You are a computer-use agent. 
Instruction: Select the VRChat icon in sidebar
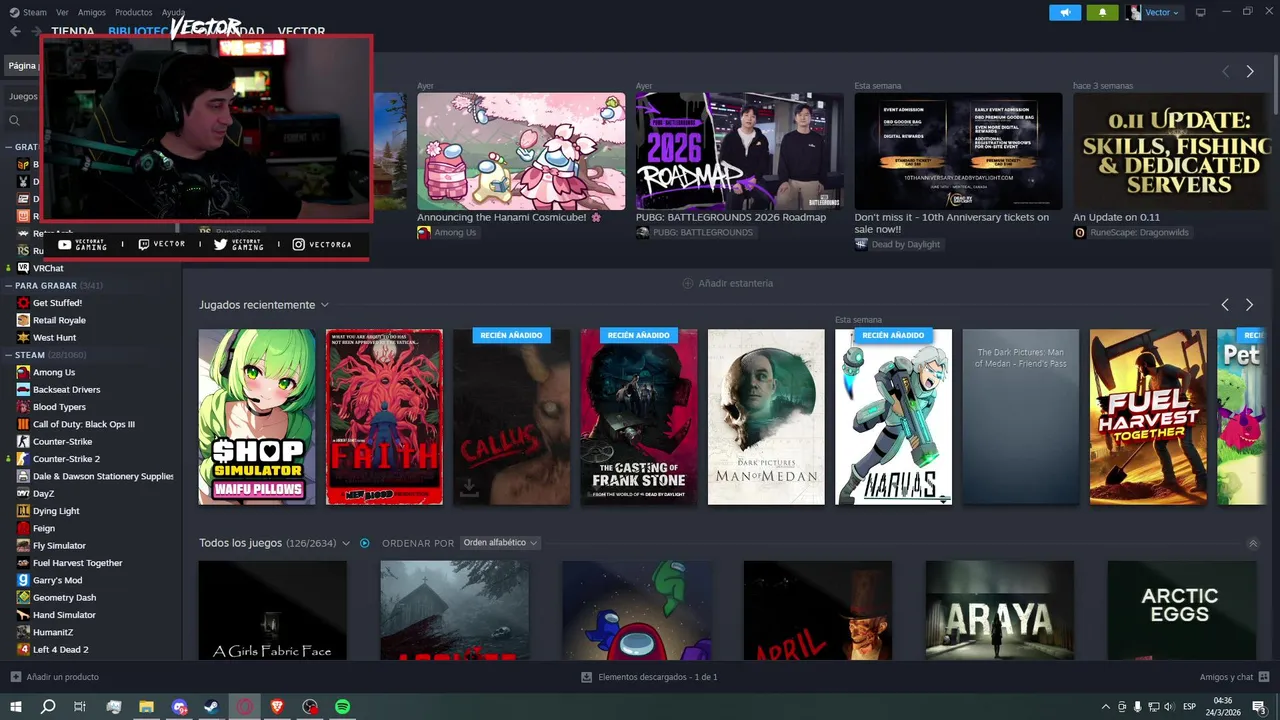[x=23, y=268]
